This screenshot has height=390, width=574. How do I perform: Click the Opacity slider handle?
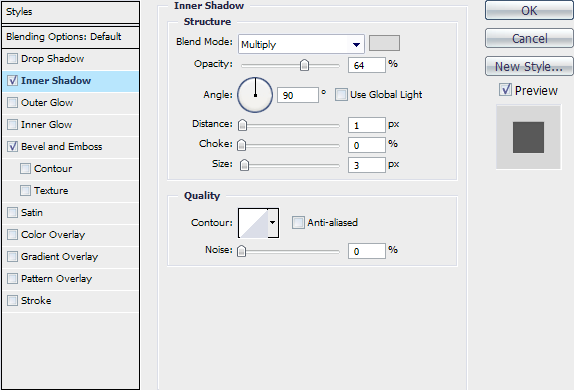coord(304,65)
